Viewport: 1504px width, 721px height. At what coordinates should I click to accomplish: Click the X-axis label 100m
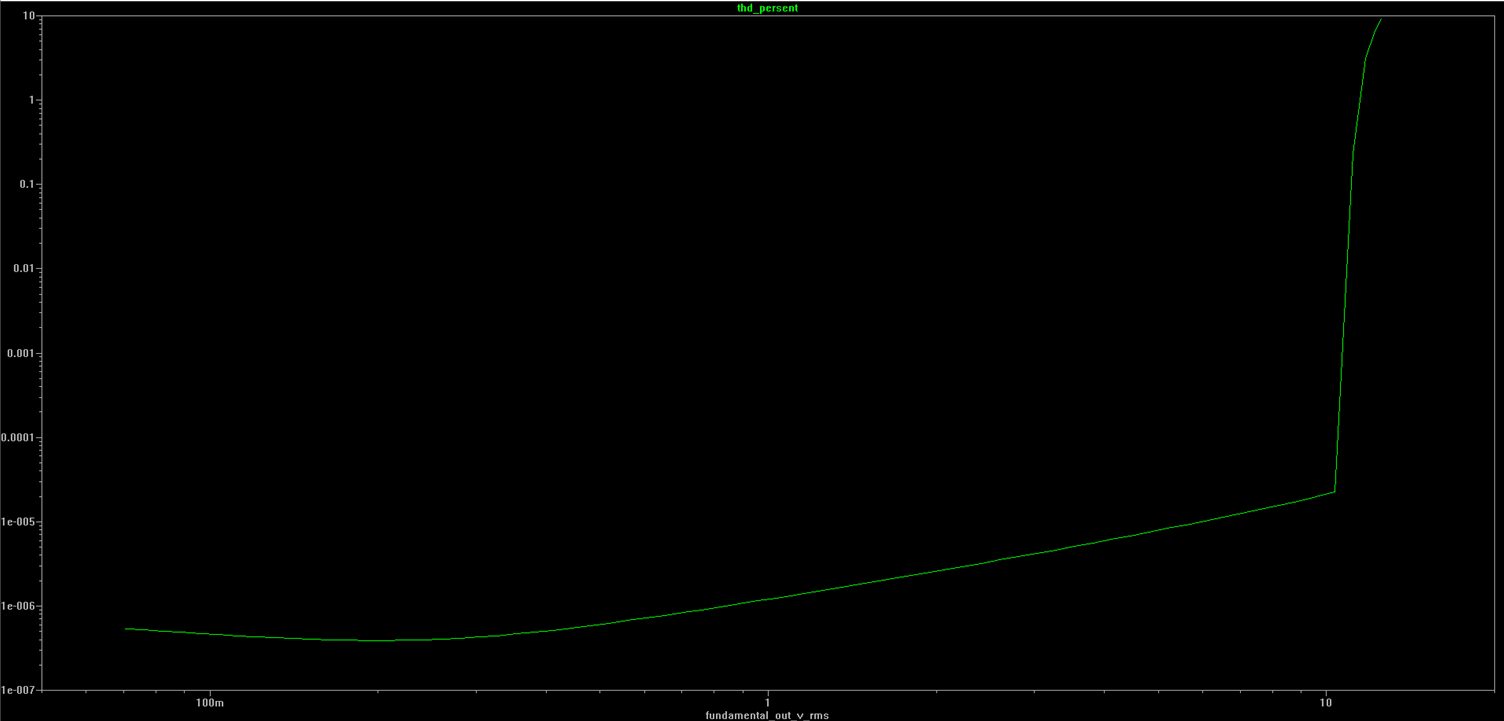210,703
